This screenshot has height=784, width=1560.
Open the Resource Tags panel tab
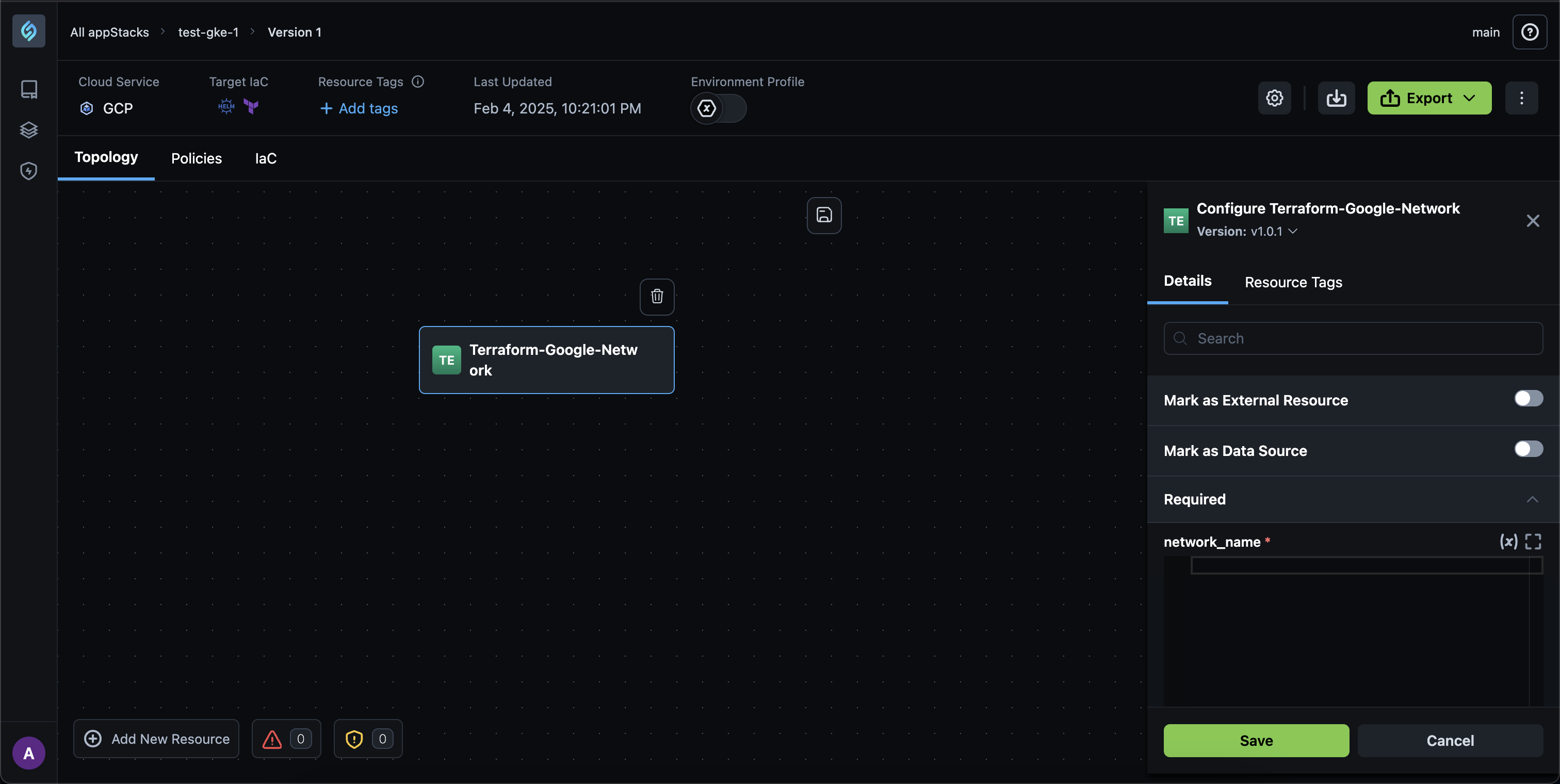click(x=1293, y=282)
